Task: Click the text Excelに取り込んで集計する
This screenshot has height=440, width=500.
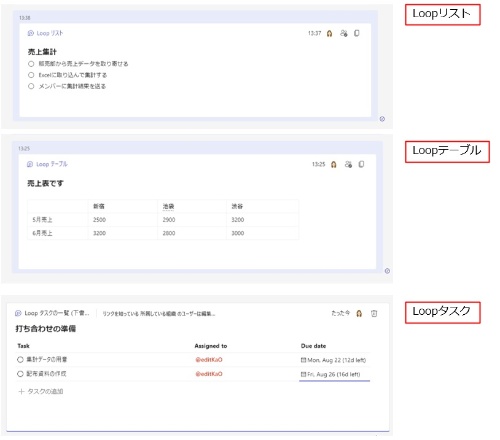Action: click(73, 75)
